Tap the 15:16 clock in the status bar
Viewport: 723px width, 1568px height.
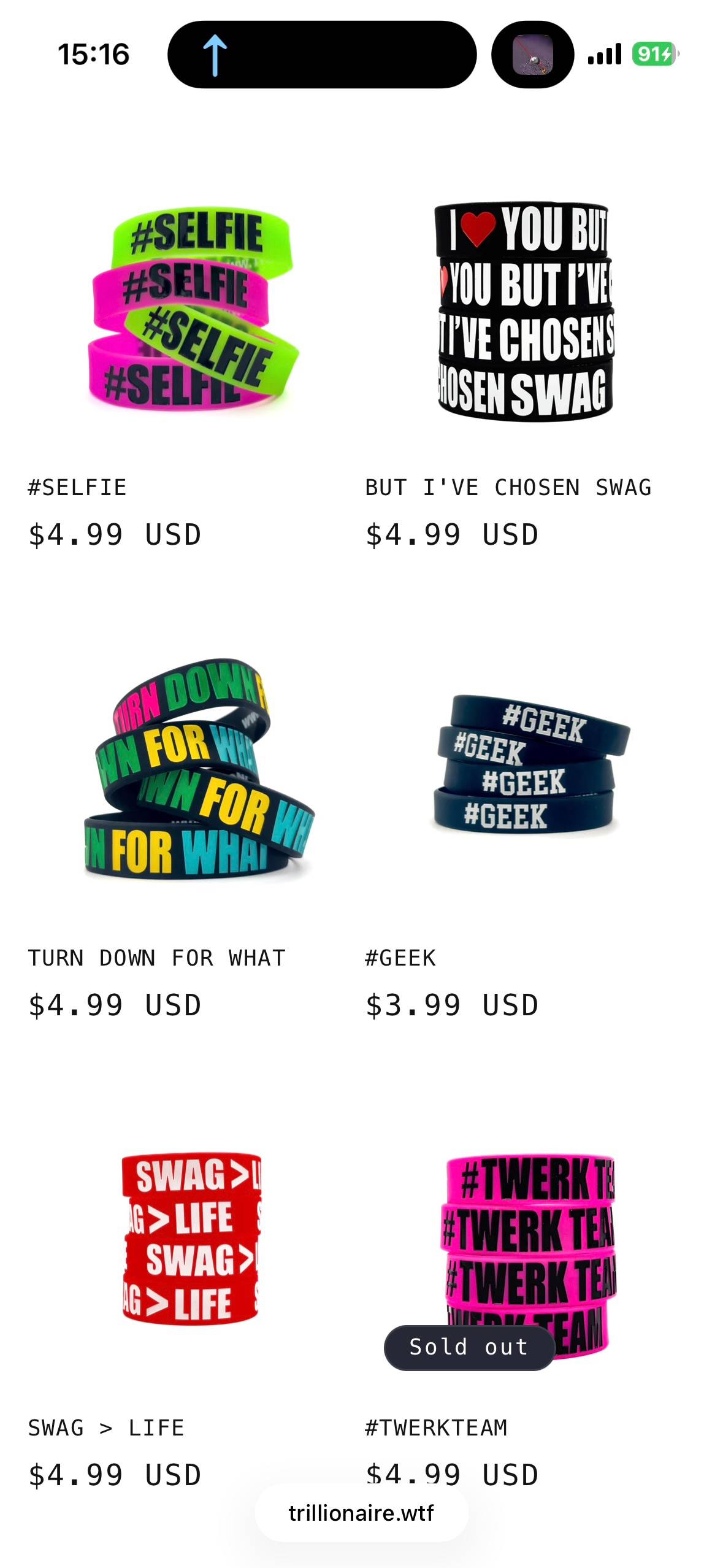94,55
